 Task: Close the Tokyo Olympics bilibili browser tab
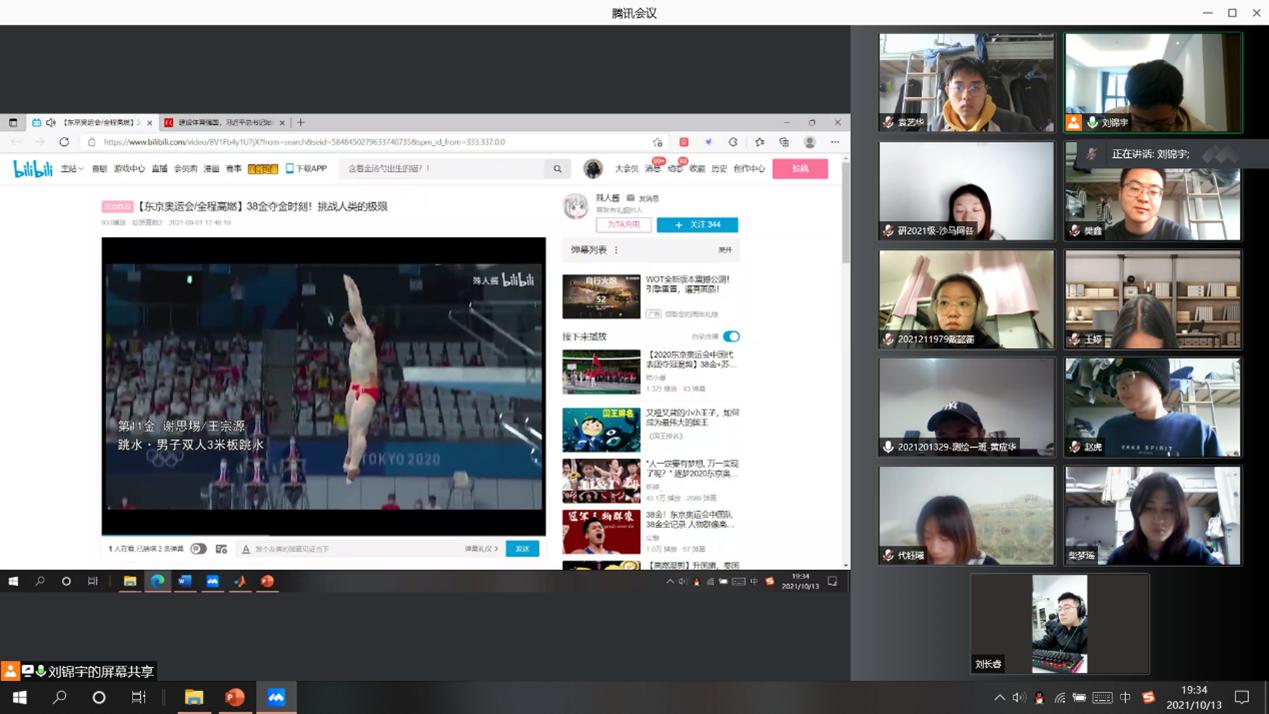click(150, 123)
